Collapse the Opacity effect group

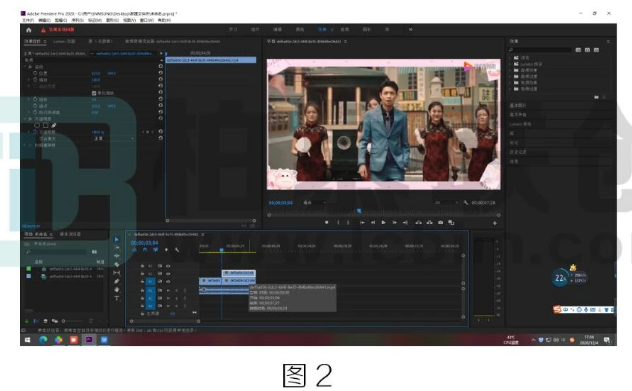pos(25,119)
